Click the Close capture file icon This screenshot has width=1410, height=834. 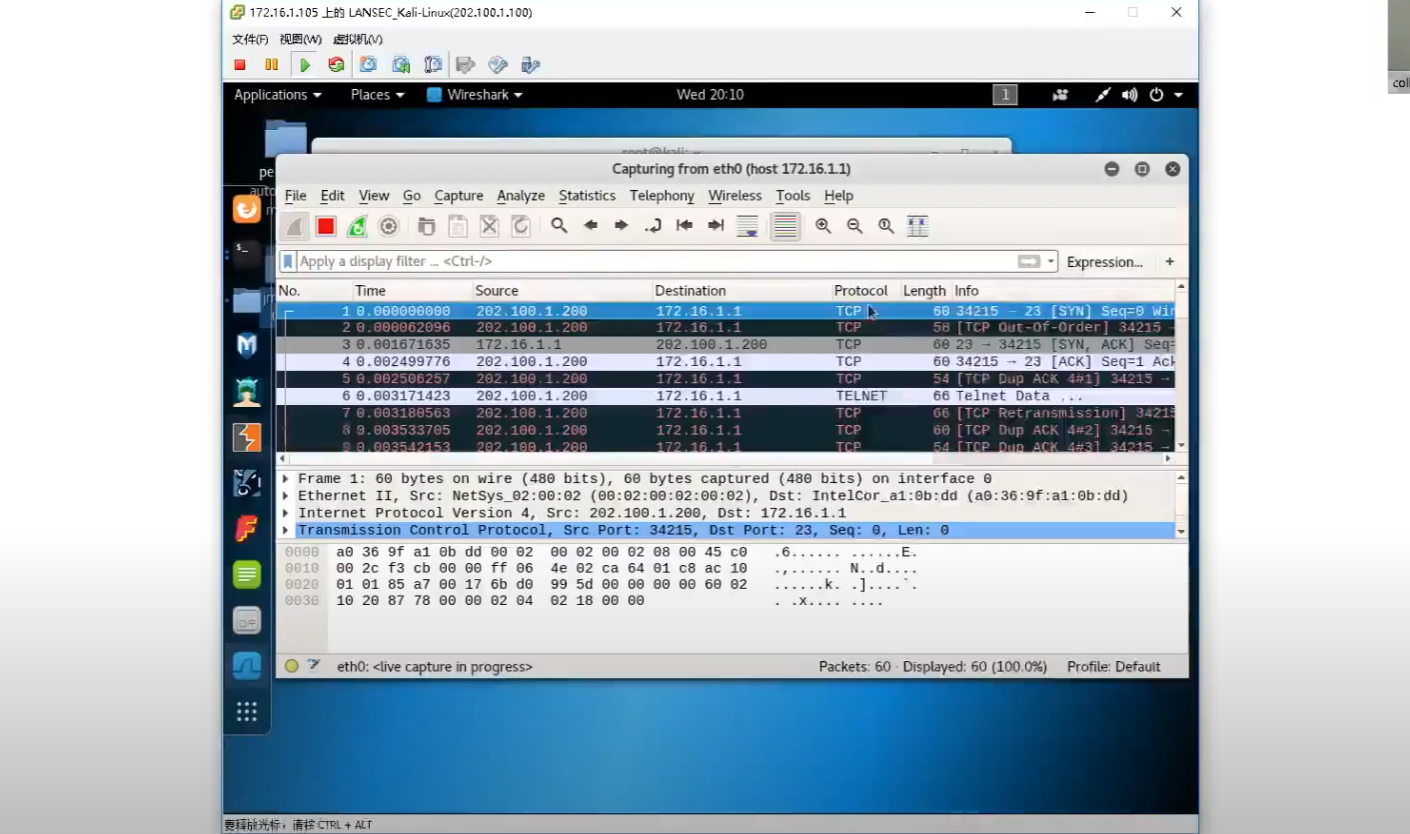pyautogui.click(x=489, y=226)
